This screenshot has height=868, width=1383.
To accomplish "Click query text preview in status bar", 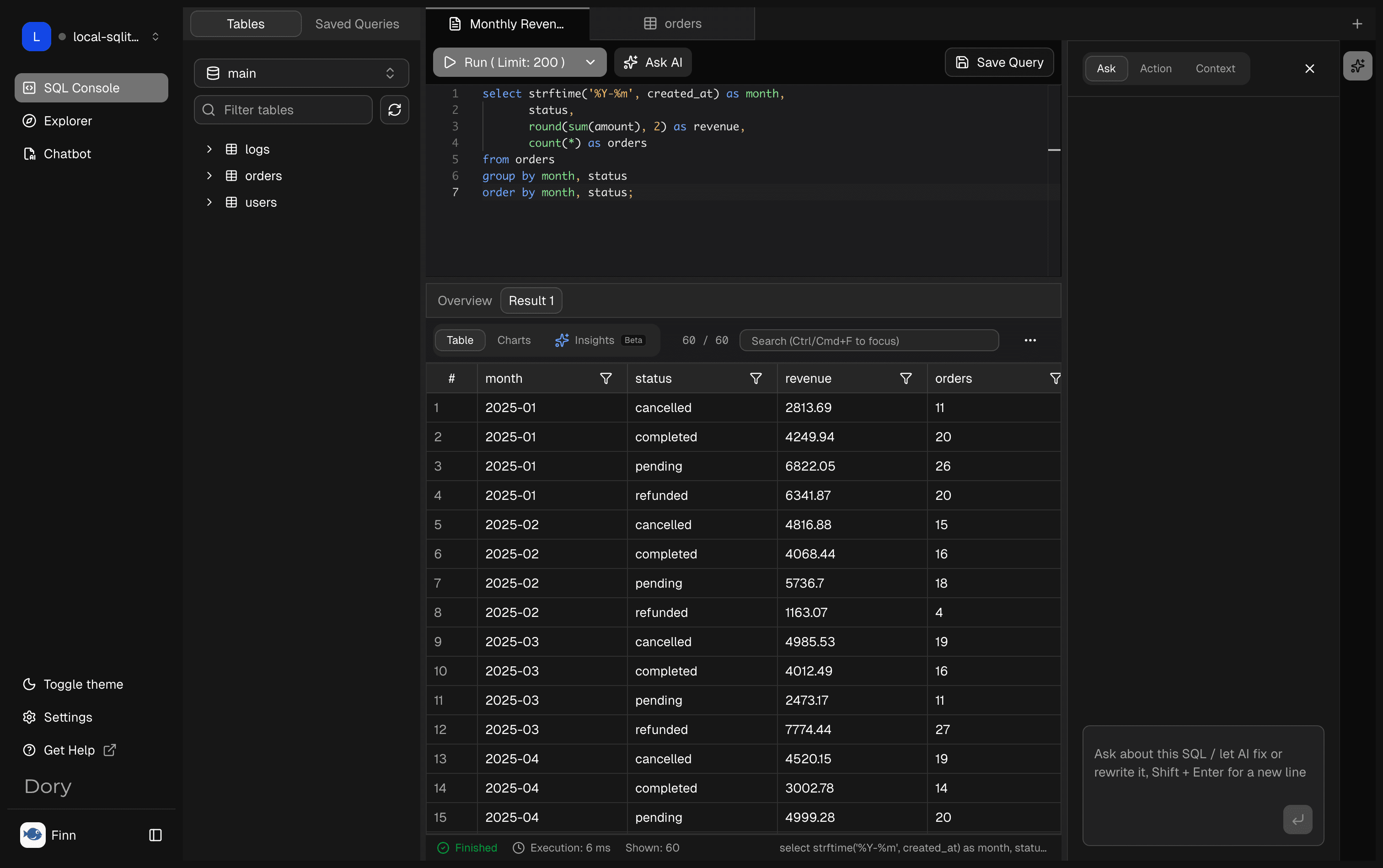I will pos(913,847).
